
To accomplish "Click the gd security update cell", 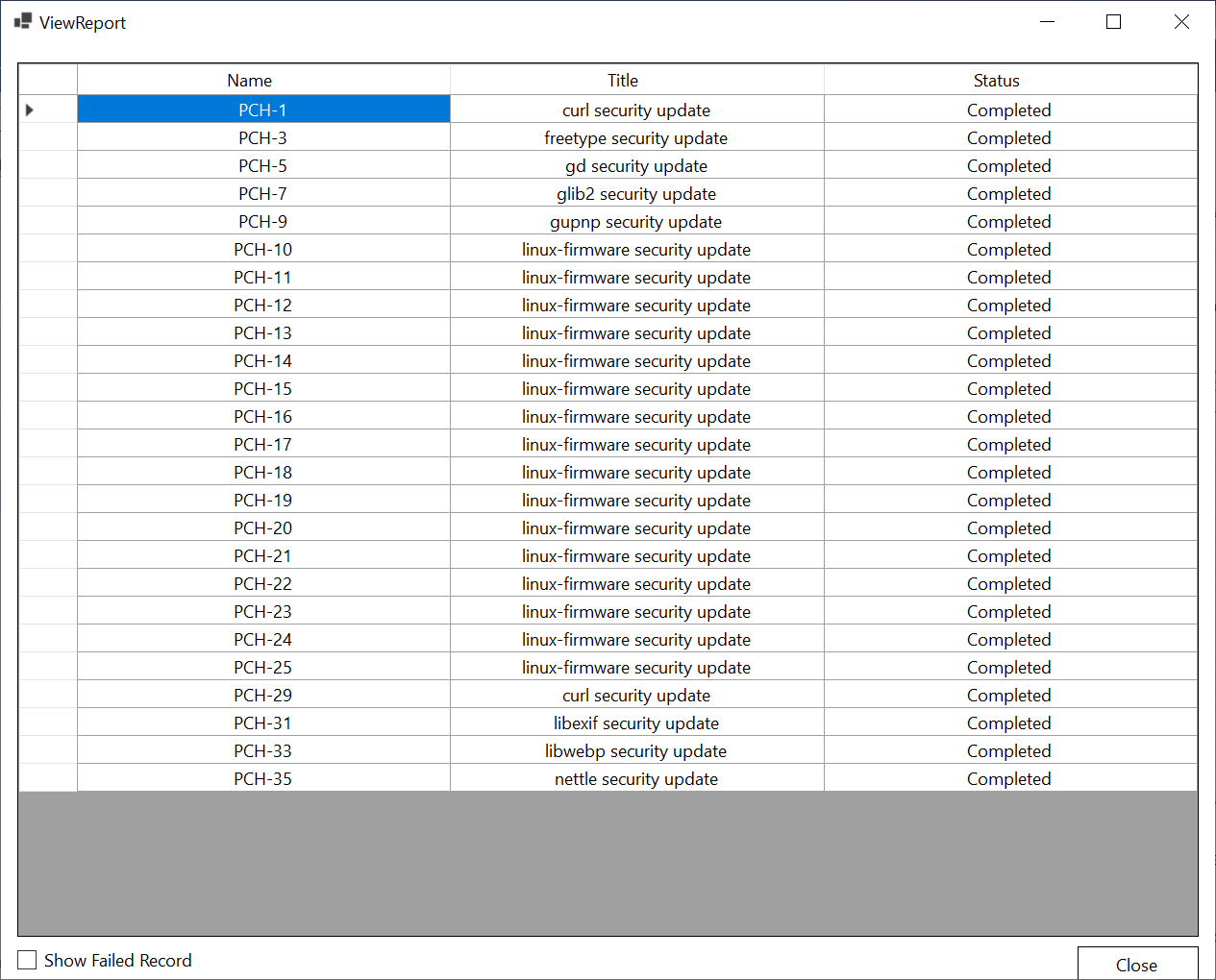I will pos(635,166).
